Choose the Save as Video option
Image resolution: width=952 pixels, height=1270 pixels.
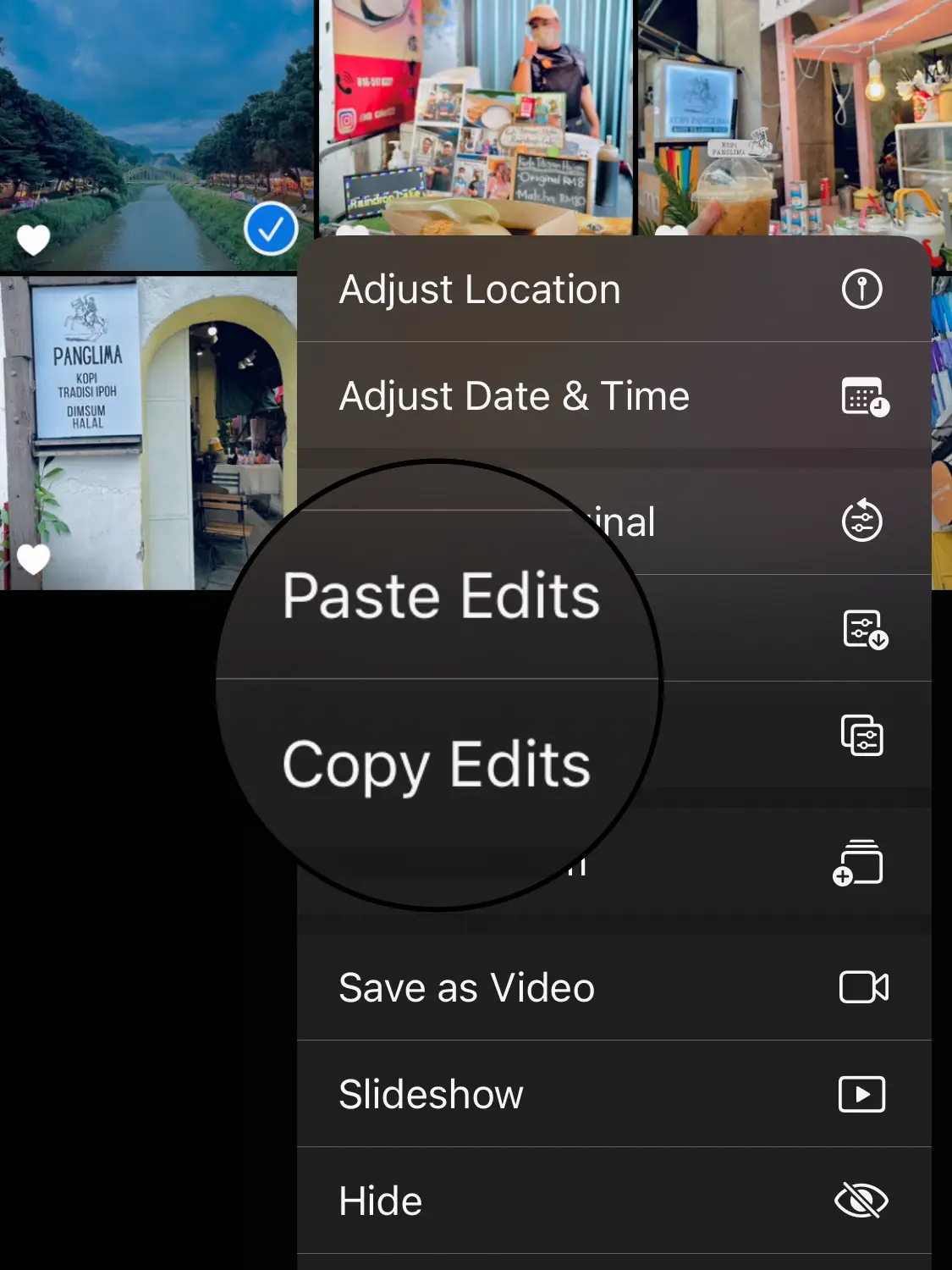(466, 987)
